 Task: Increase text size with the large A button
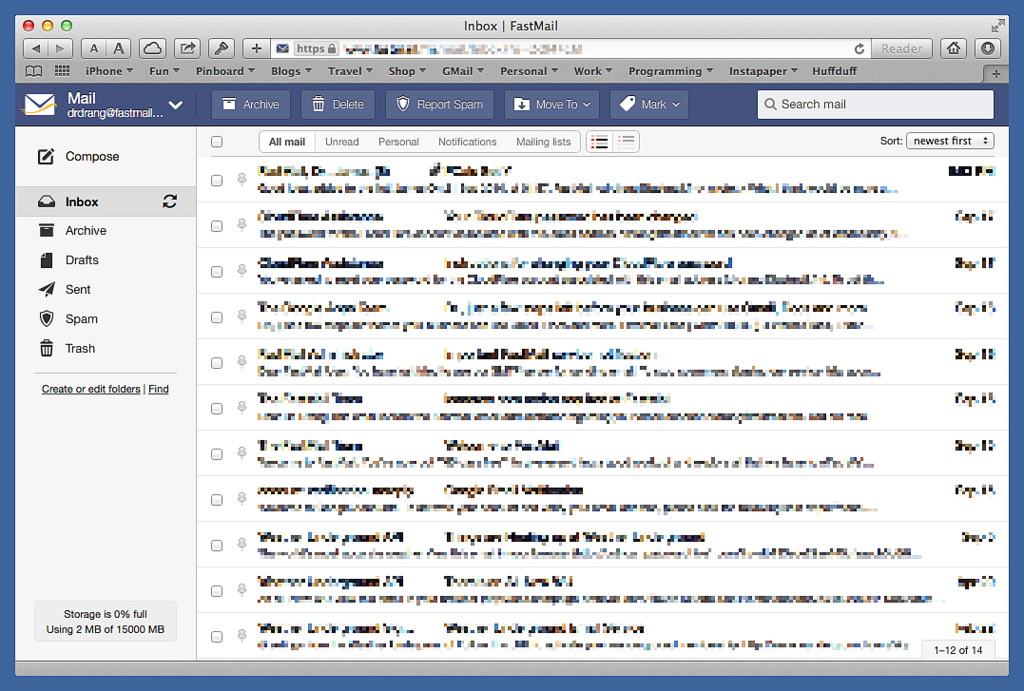118,48
